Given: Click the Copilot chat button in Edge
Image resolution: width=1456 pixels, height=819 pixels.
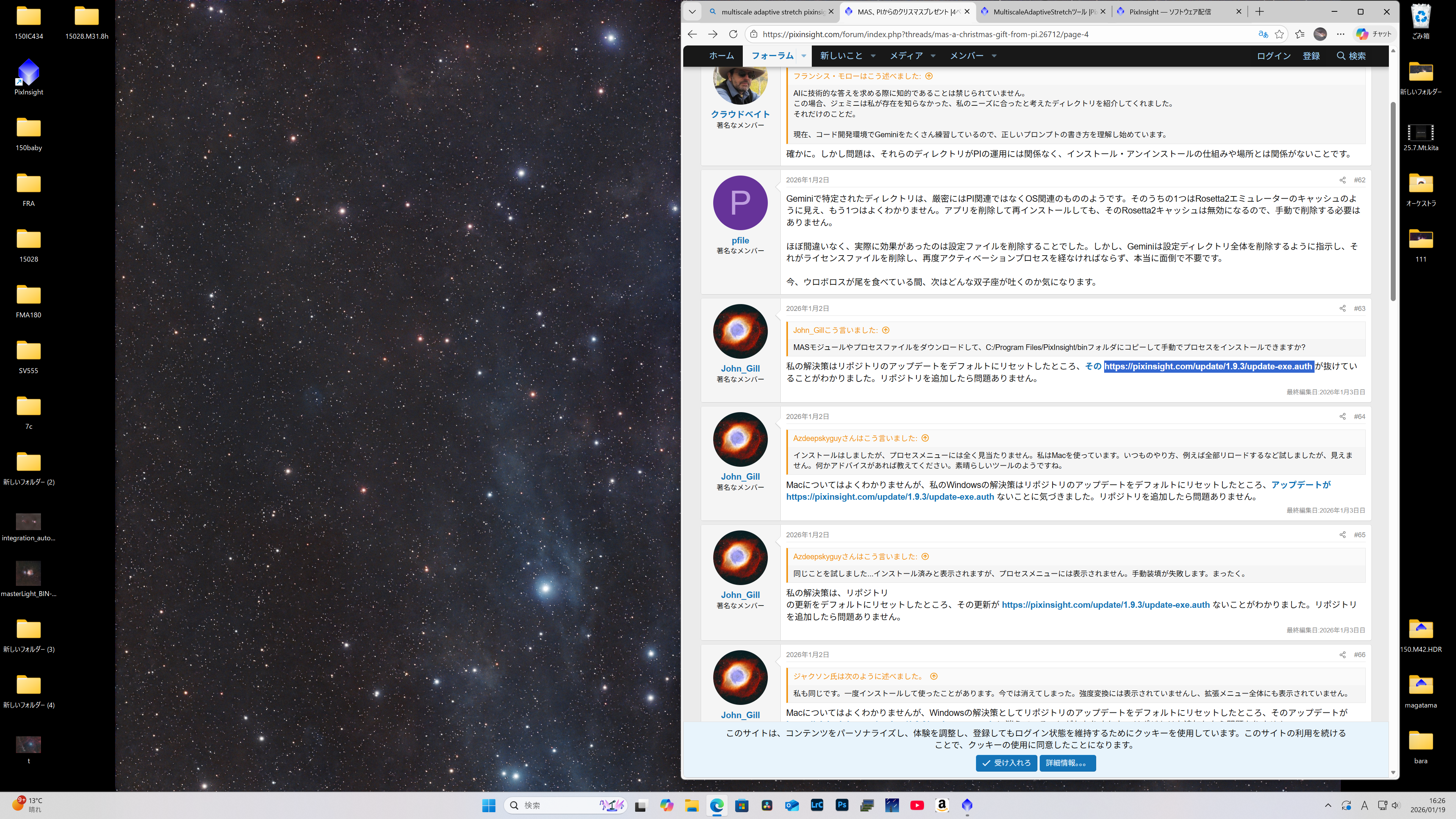Looking at the screenshot, I should [x=1373, y=34].
